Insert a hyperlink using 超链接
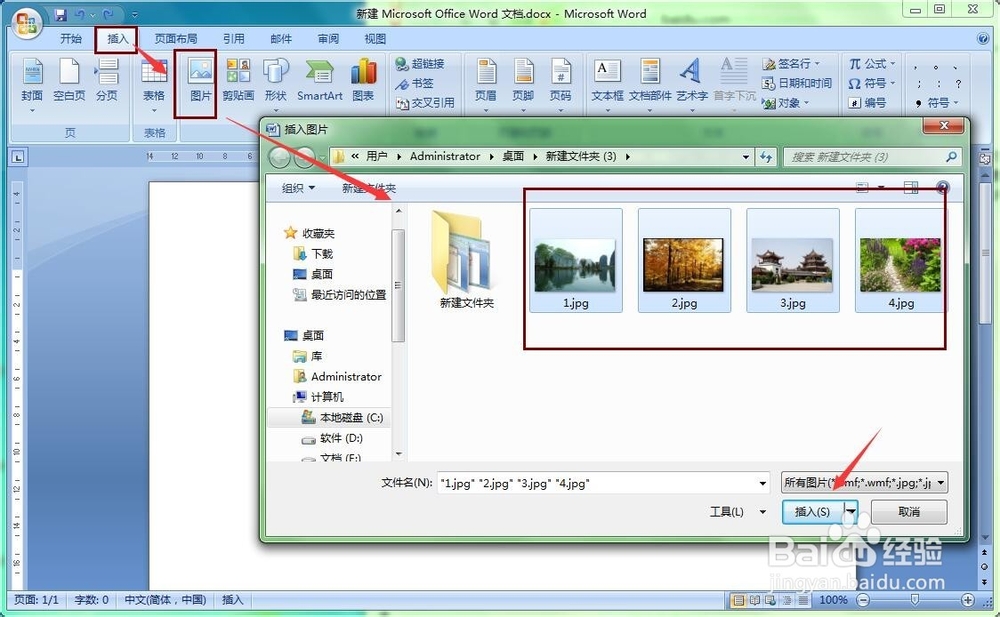This screenshot has width=1000, height=617. tap(421, 62)
